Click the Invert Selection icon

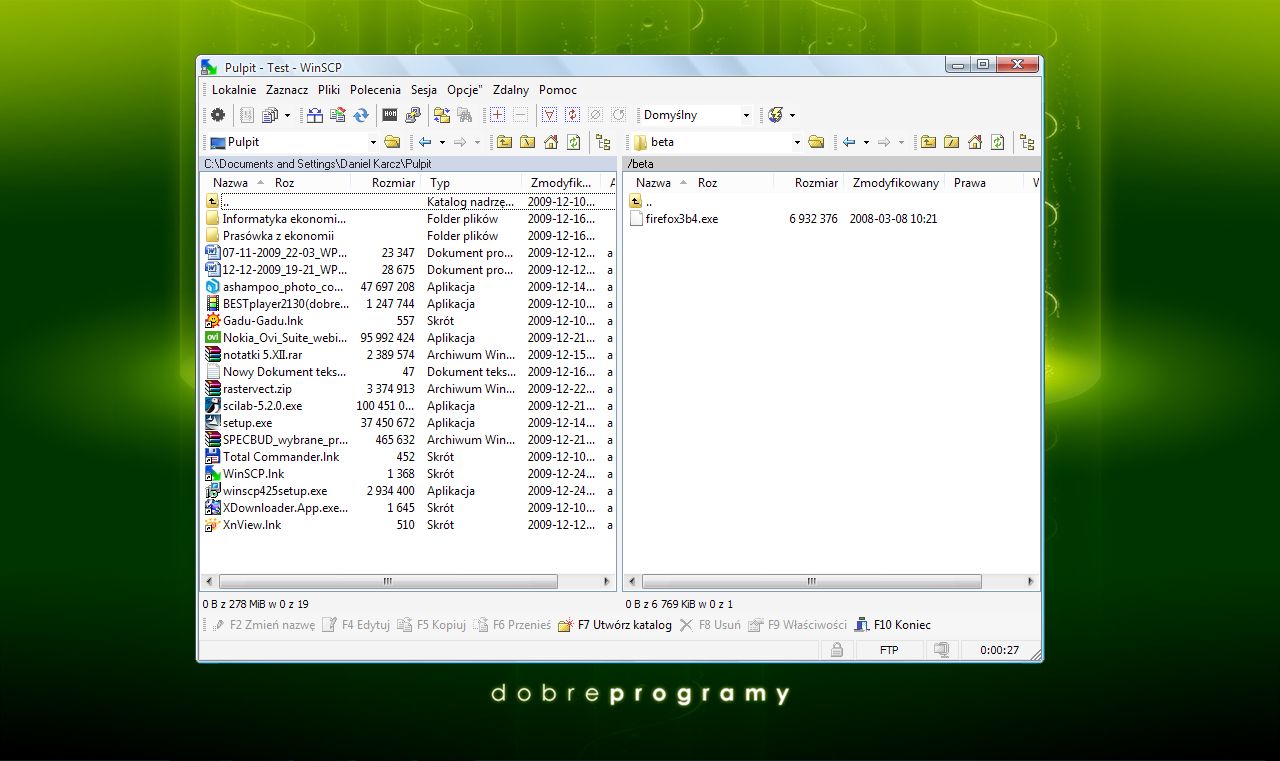pos(572,115)
